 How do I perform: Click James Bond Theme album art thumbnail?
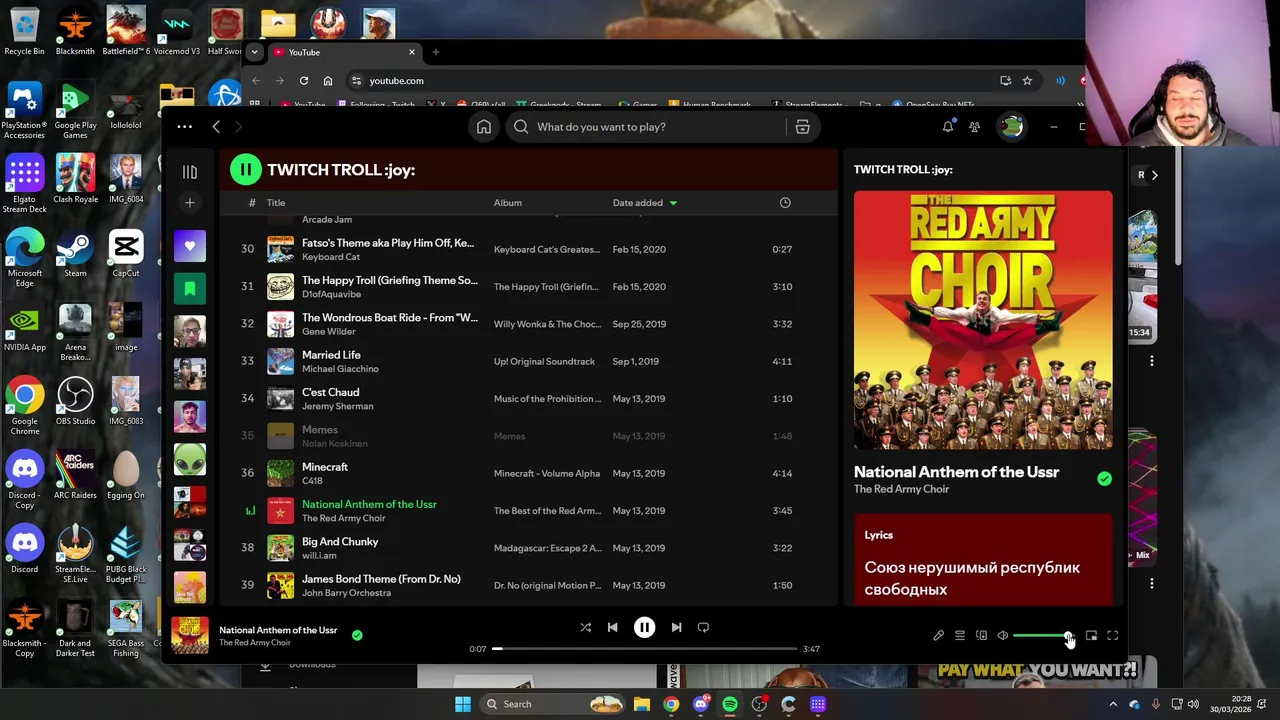[x=281, y=586]
